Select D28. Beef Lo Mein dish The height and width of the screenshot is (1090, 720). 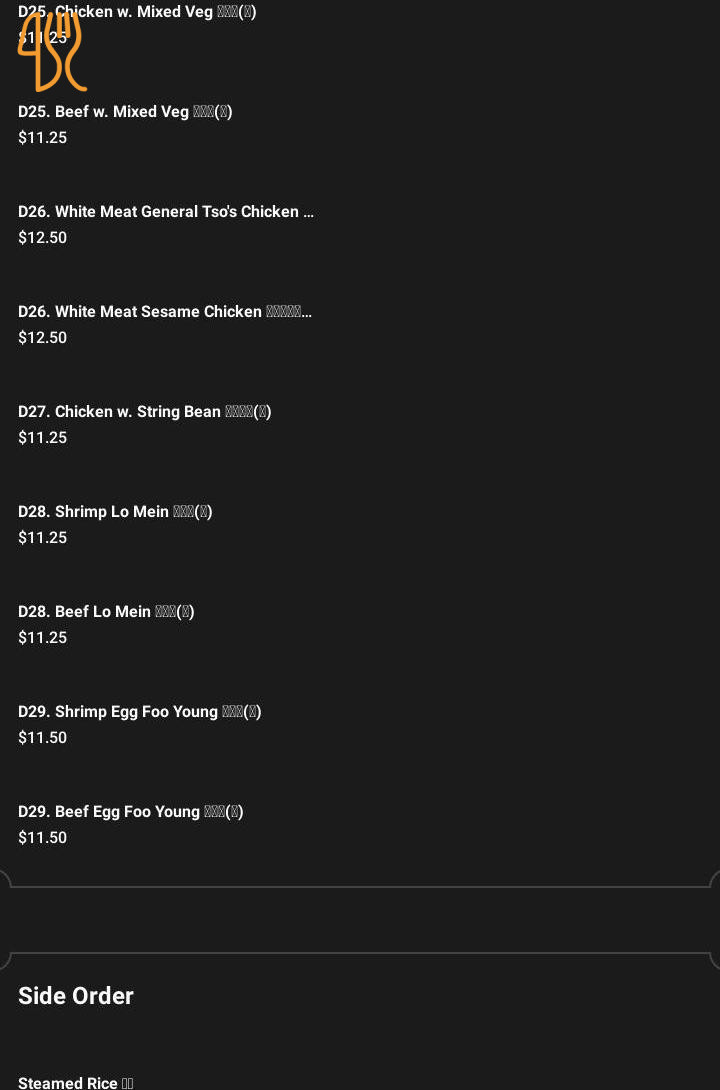click(106, 612)
